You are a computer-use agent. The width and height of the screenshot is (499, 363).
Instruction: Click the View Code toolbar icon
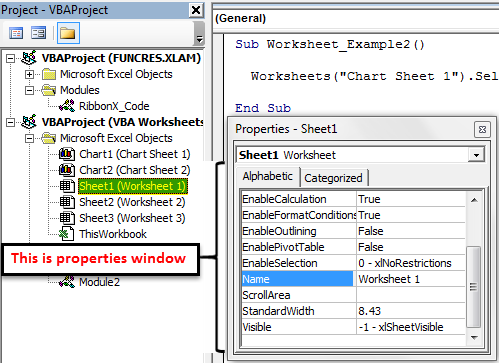(16, 33)
